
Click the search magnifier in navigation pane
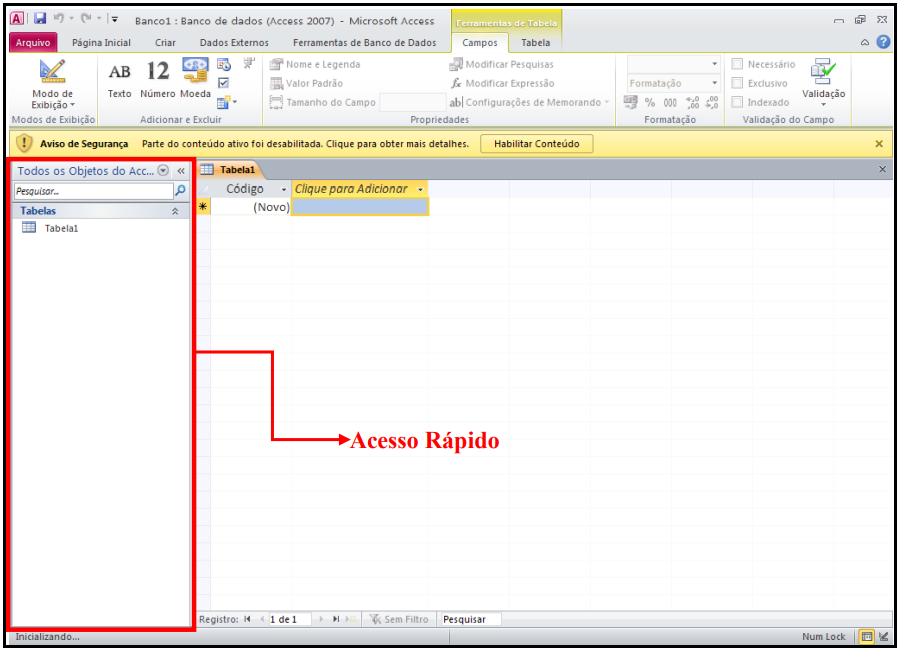coord(180,190)
